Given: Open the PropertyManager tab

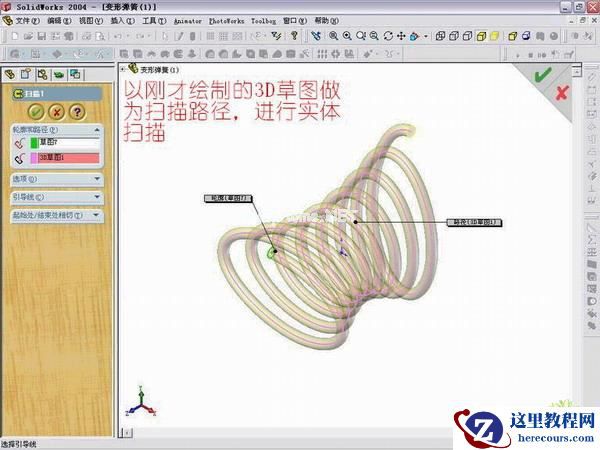Looking at the screenshot, I should point(26,74).
